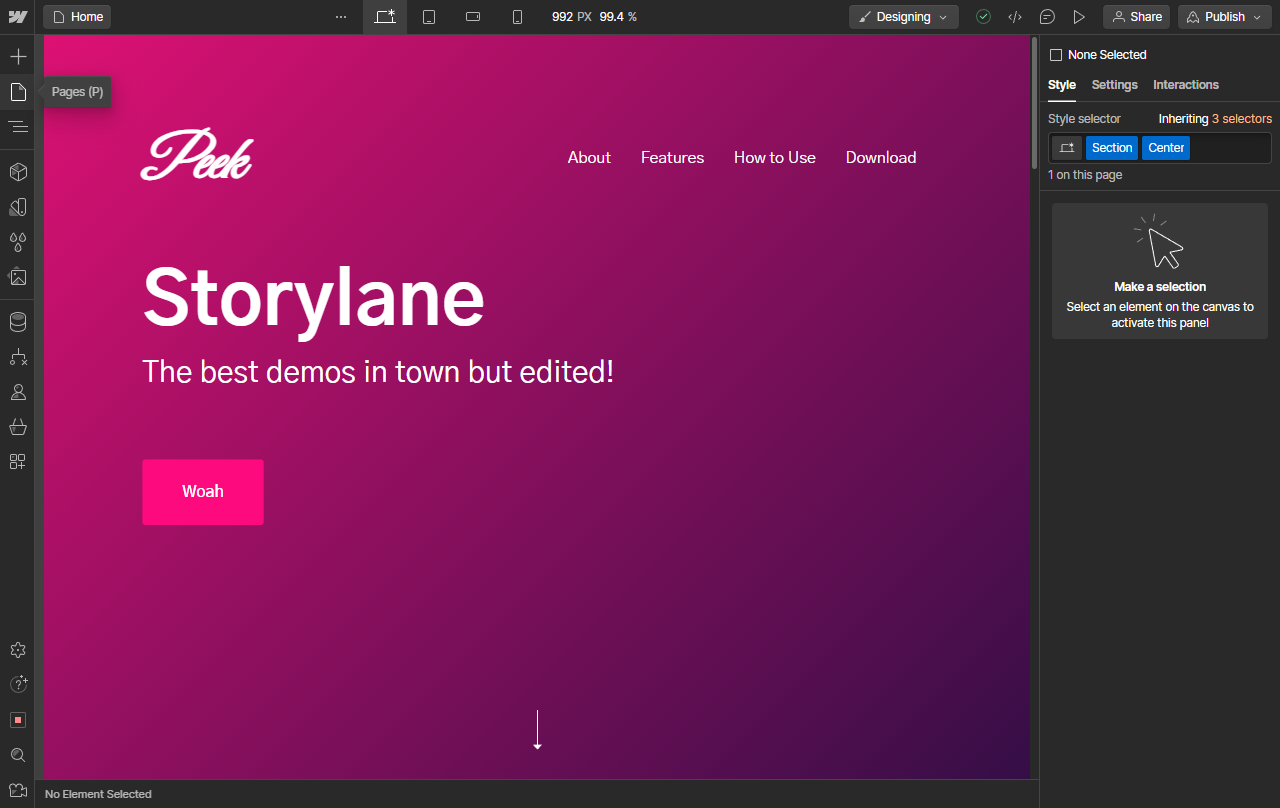Viewport: 1280px width, 808px height.
Task: Switch to mobile portrait breakpoint
Action: (517, 17)
